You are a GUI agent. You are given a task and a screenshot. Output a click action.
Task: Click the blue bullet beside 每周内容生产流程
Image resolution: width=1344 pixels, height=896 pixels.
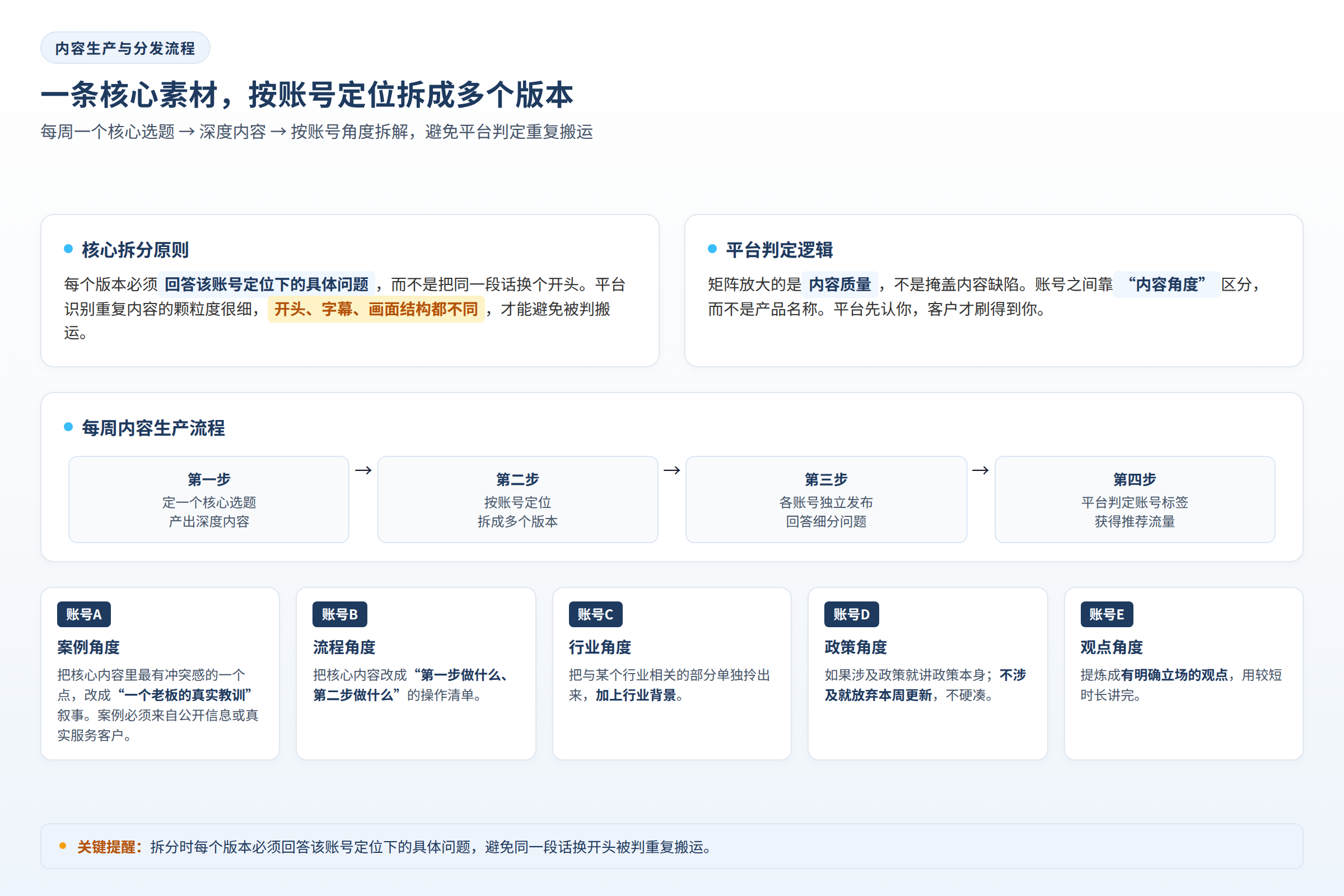point(68,427)
